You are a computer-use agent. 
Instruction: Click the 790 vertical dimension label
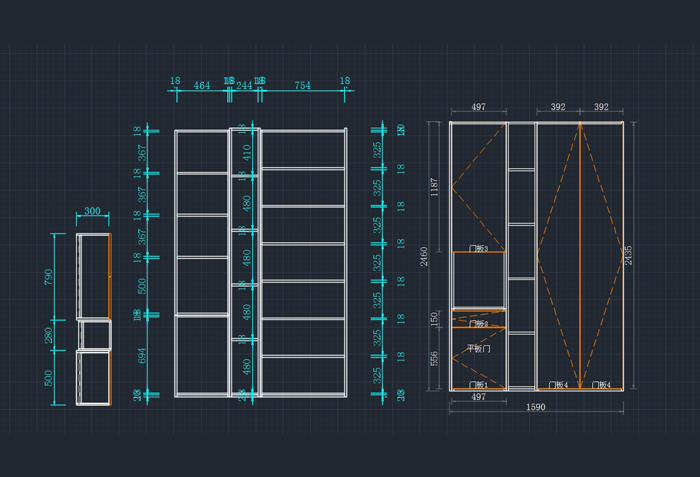(x=48, y=277)
